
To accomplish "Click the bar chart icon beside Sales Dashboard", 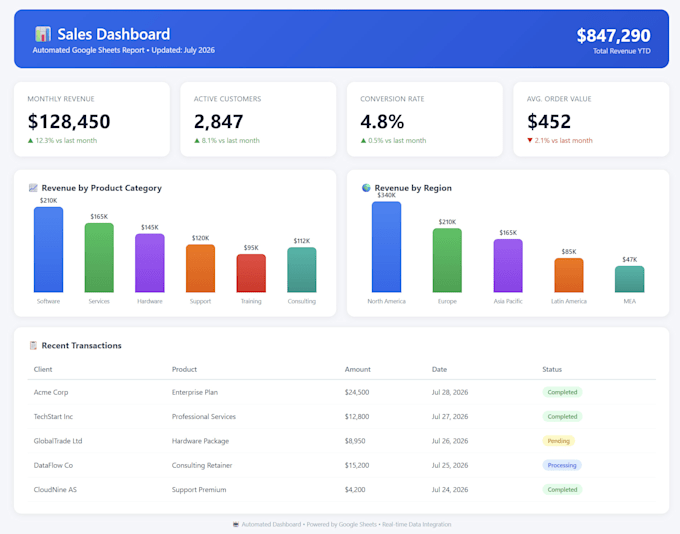I will click(43, 34).
